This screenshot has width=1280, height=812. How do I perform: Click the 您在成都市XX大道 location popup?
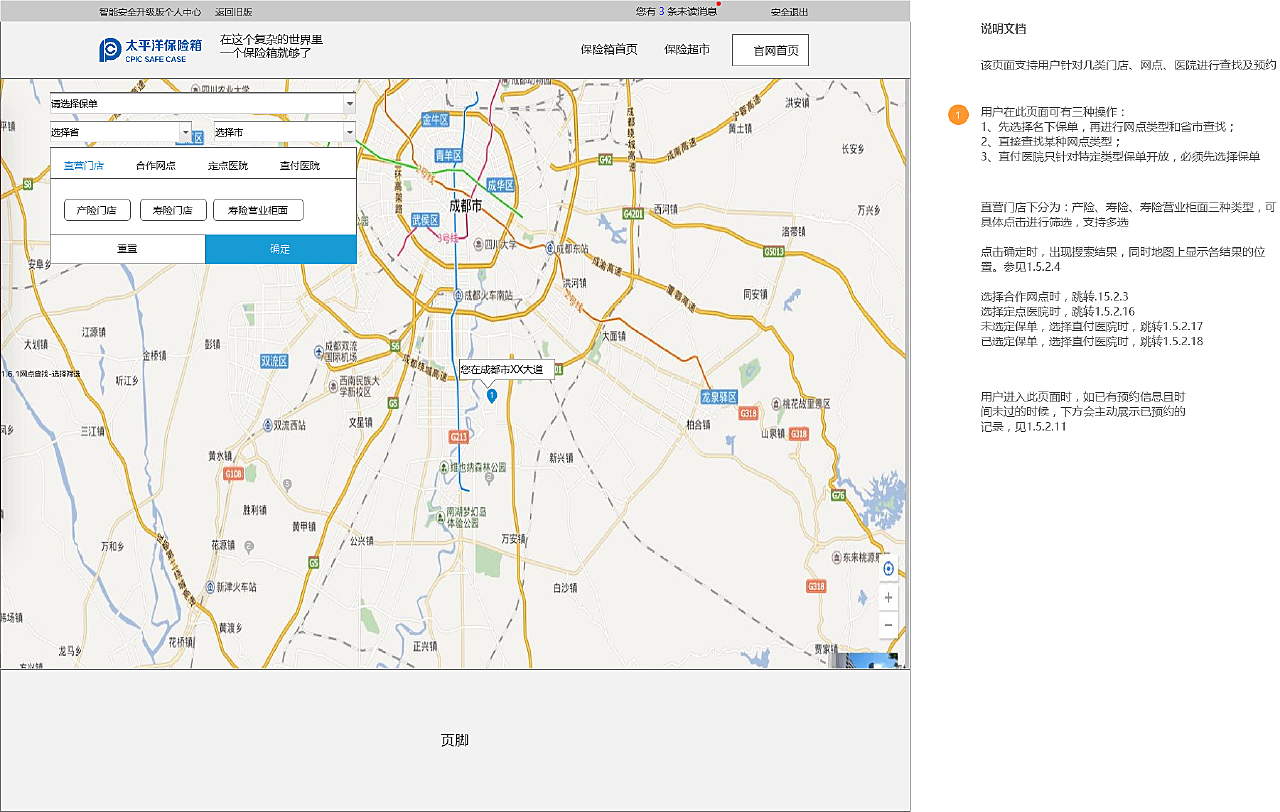(506, 369)
